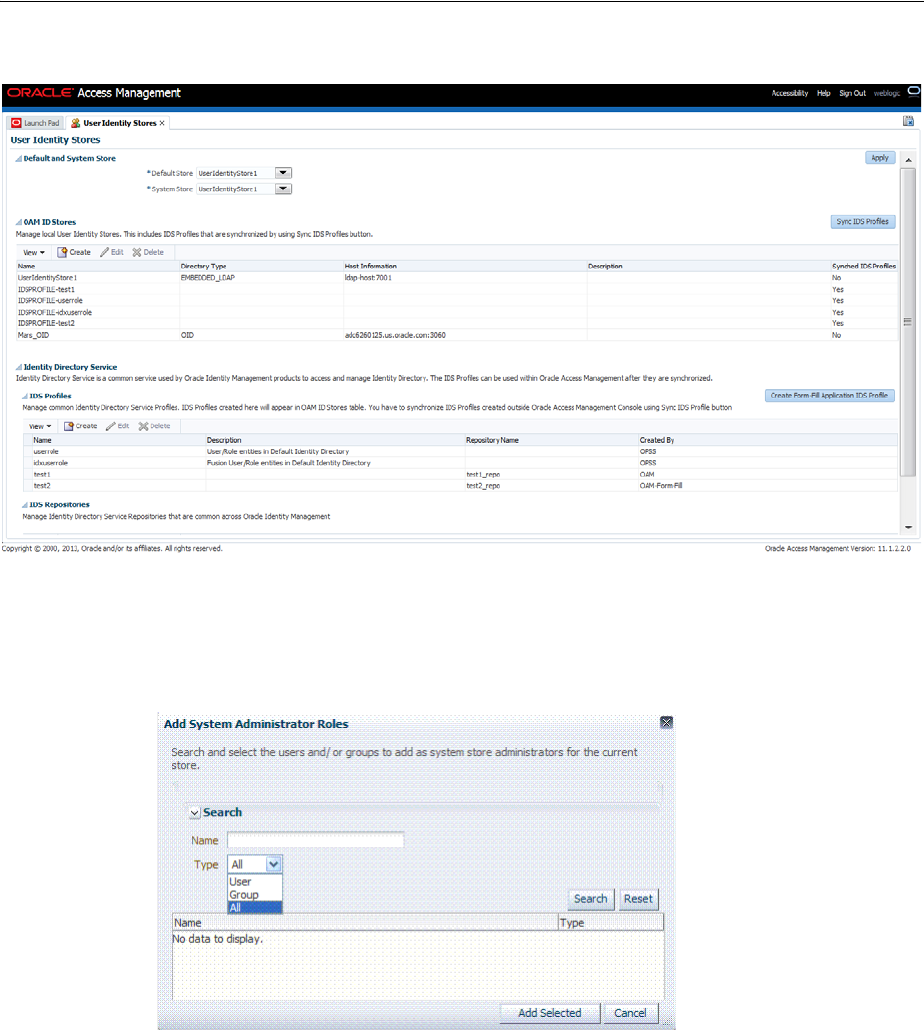Viewport: 924px width, 1030px height.
Task: Select the IDSPROFILE-test1 row
Action: pyautogui.click(x=456, y=290)
